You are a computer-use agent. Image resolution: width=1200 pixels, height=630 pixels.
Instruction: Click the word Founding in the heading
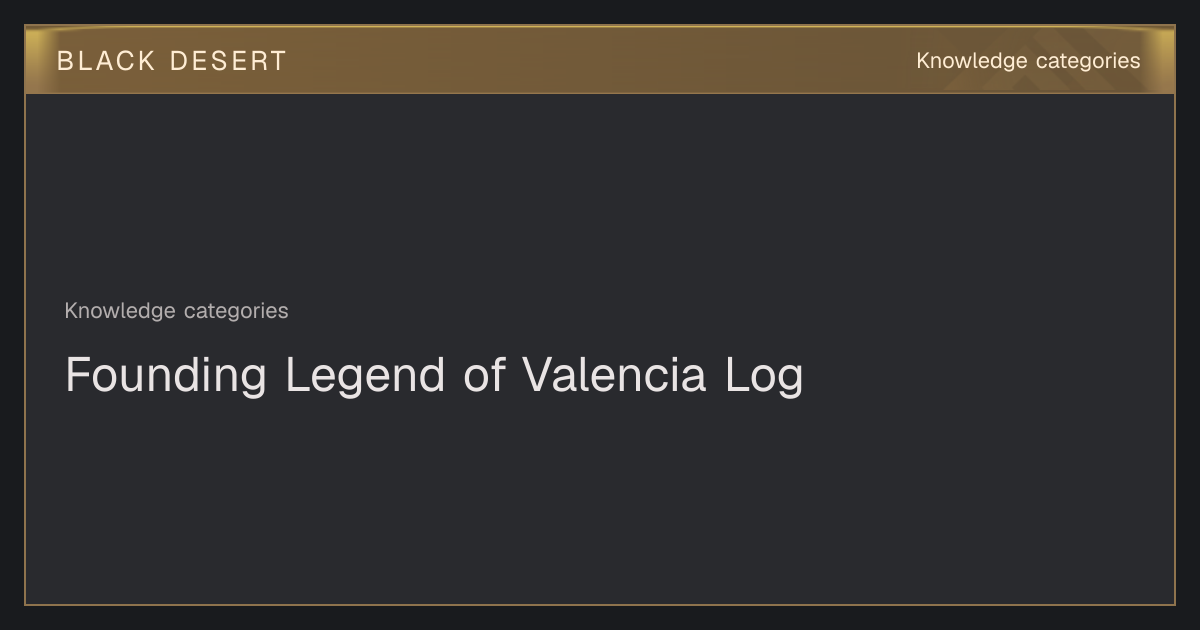(165, 377)
